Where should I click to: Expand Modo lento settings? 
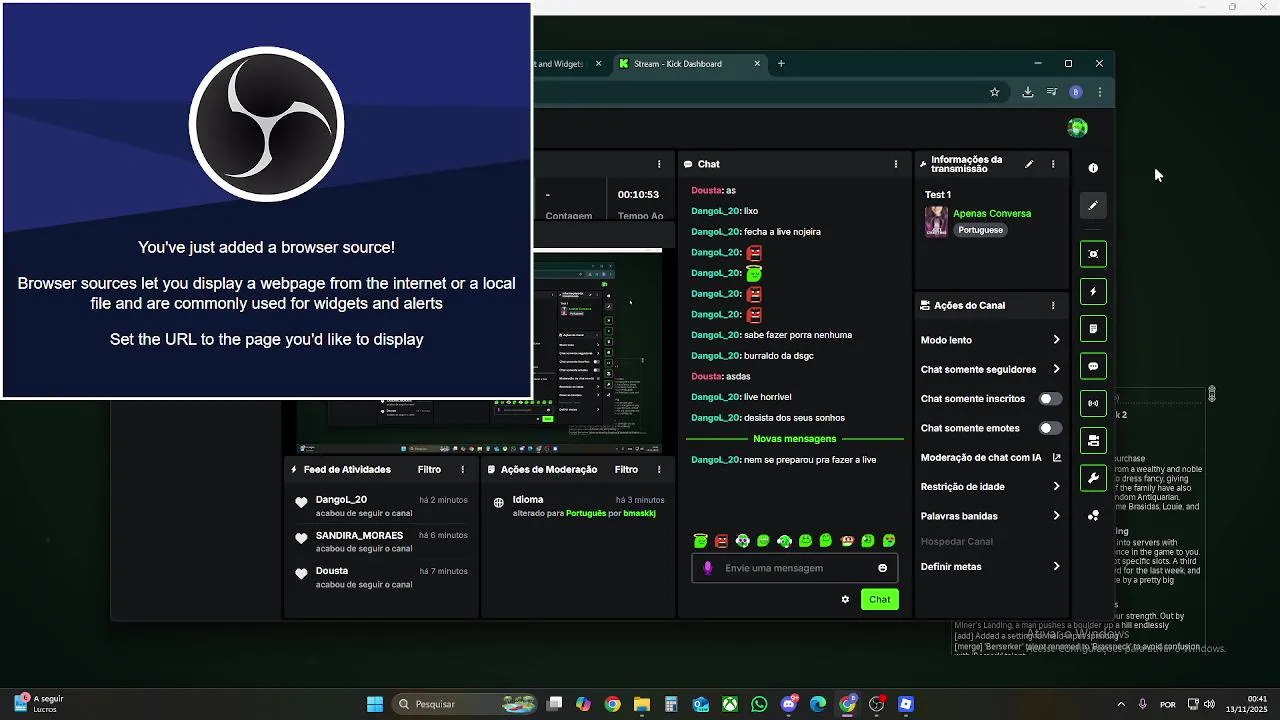990,340
